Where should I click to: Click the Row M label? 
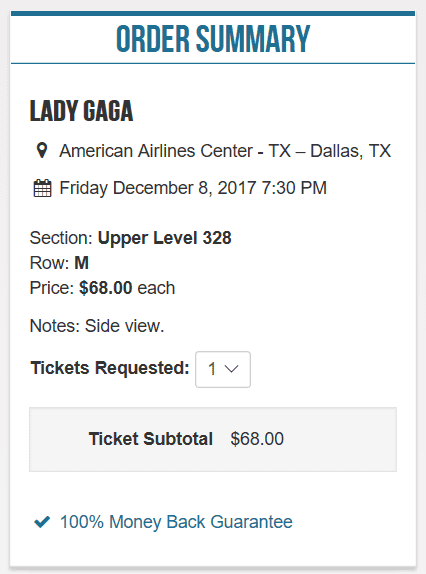click(59, 263)
